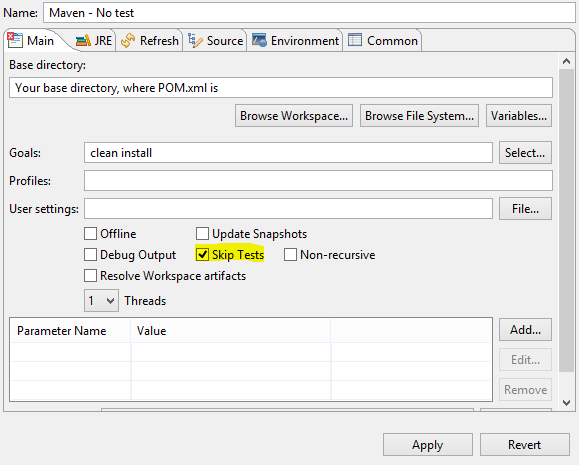579x465 pixels.
Task: Enable Update Snapshots option
Action: (x=202, y=233)
